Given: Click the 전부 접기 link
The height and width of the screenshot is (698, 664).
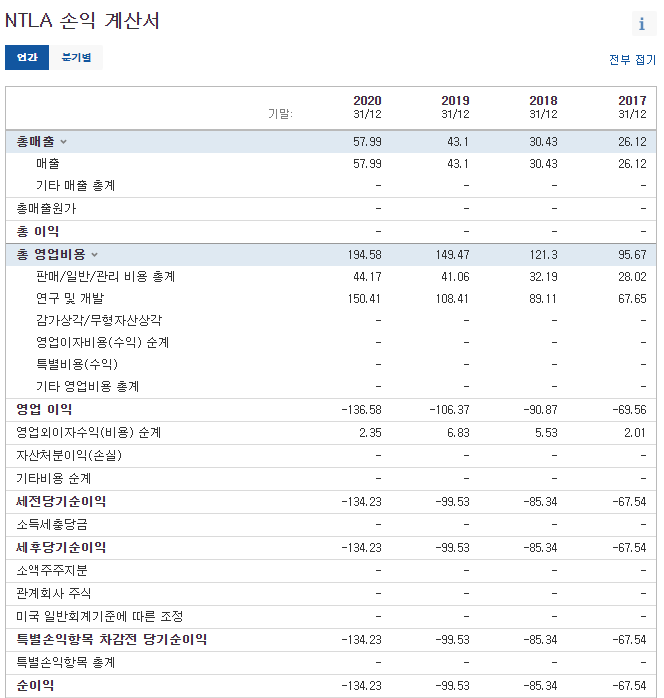Looking at the screenshot, I should 632,60.
